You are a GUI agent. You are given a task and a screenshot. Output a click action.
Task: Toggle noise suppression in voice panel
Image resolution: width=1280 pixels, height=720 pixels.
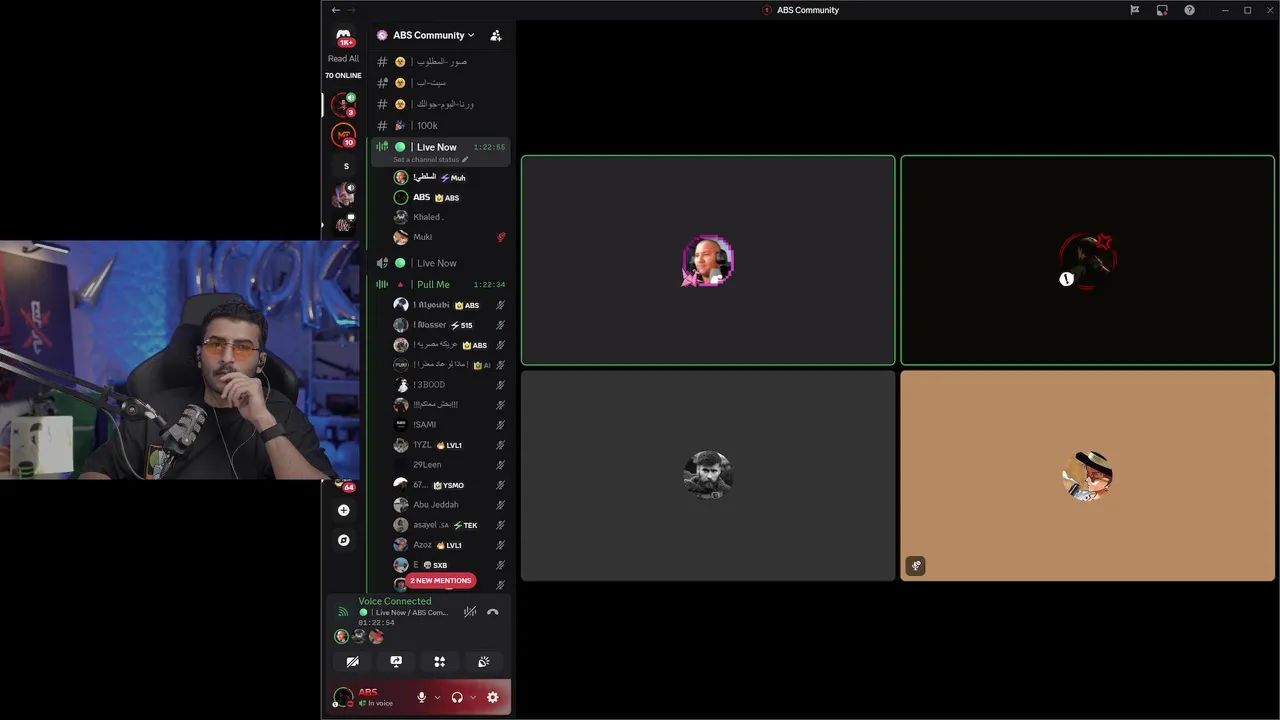[x=469, y=612]
